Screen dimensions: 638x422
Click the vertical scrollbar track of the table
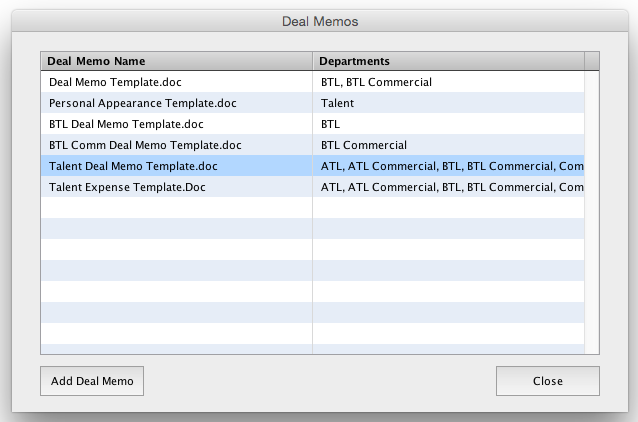[592, 212]
